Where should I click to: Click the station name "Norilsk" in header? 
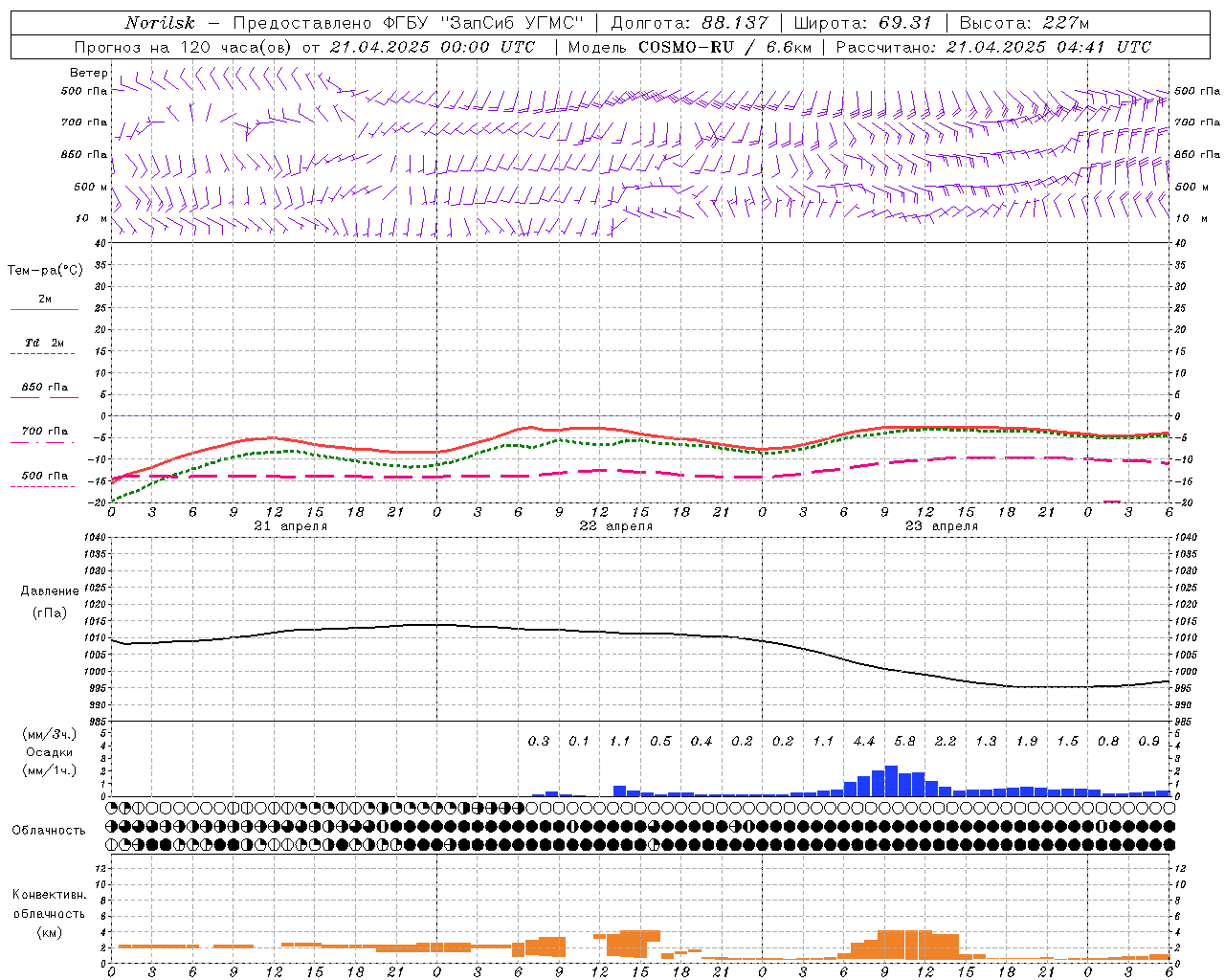point(159,23)
